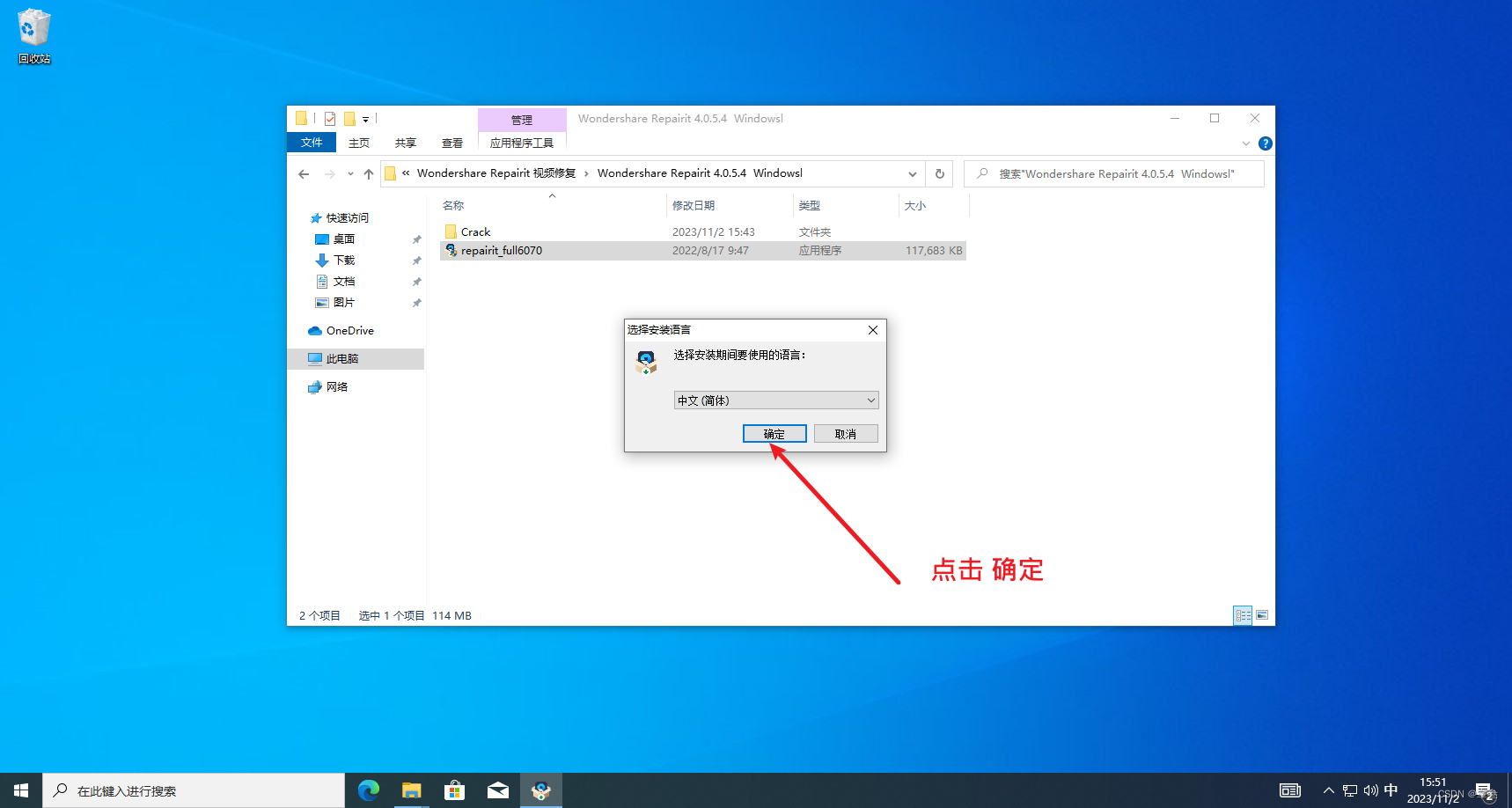Click the New Folder quick access toolbar icon
This screenshot has height=808, width=1512.
[349, 119]
